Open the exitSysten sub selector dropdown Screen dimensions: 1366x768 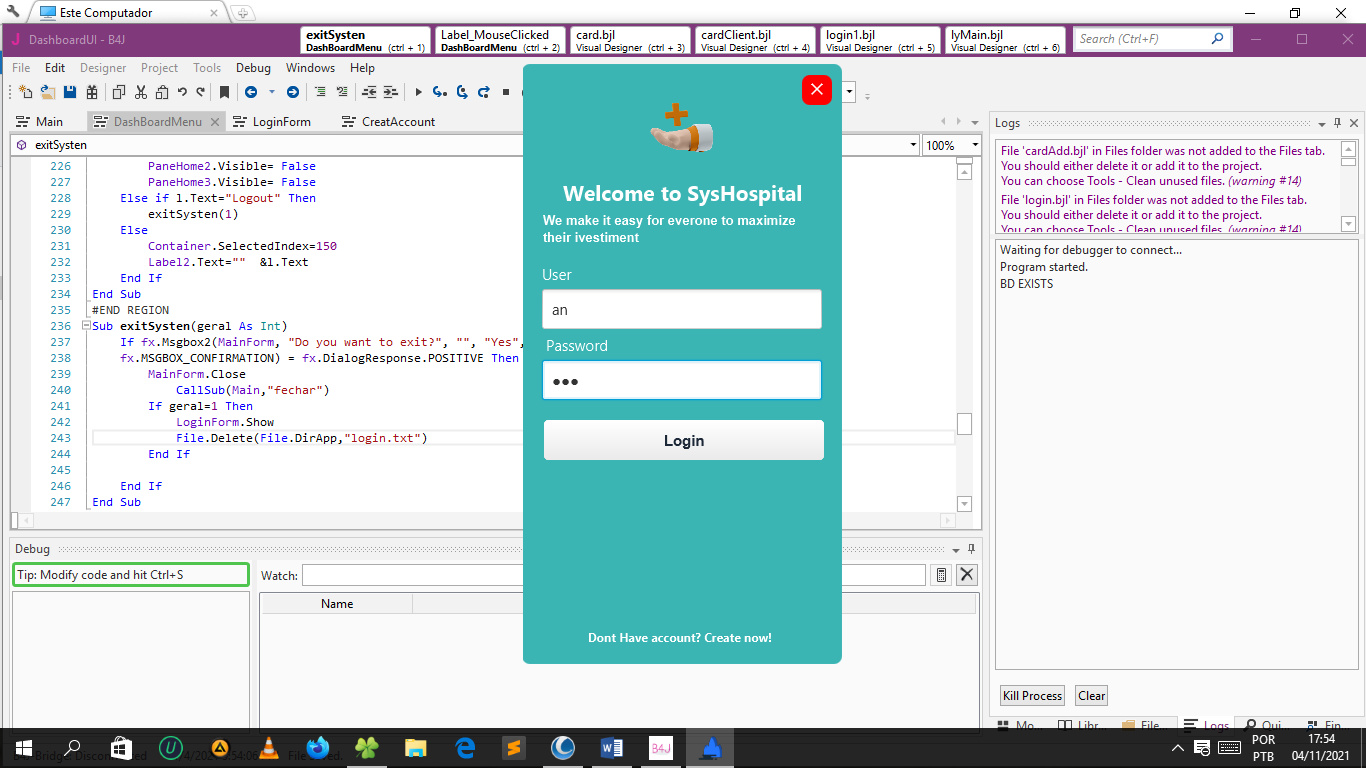pos(913,145)
